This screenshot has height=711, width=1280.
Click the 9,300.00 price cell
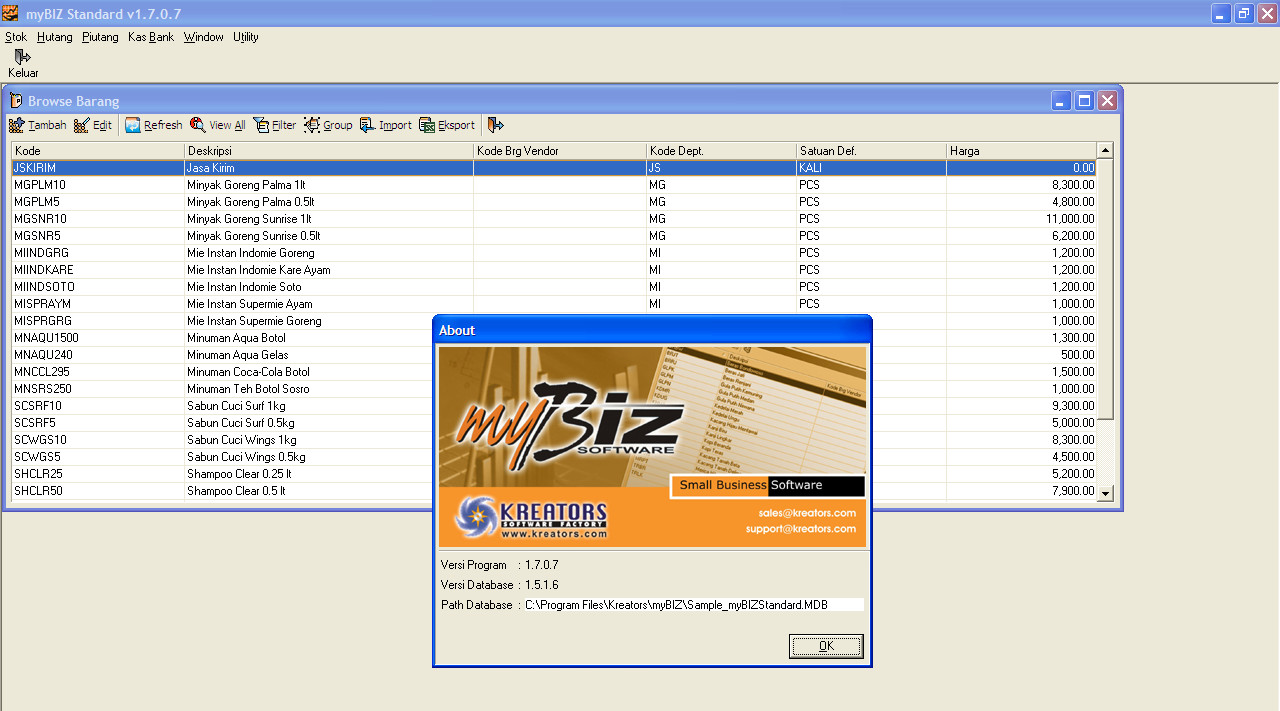1021,406
